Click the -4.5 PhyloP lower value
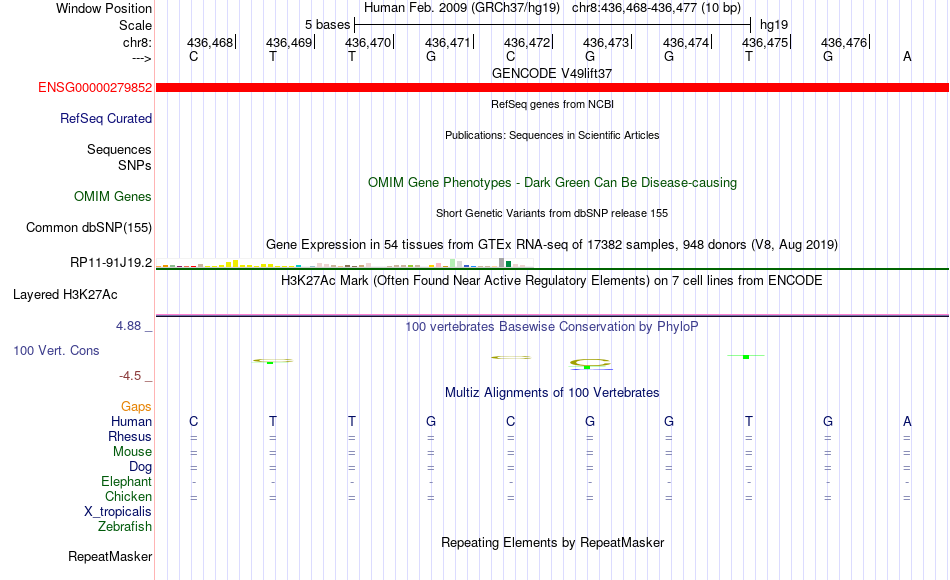This screenshot has height=580, width=950. click(x=130, y=376)
